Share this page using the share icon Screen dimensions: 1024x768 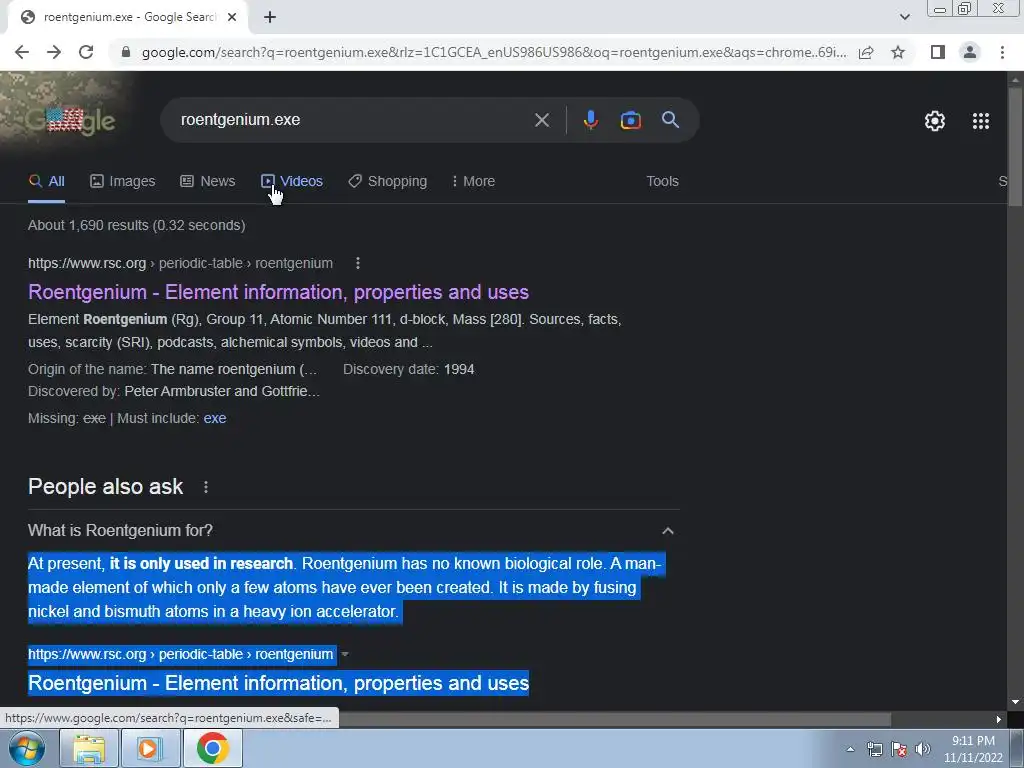[x=866, y=52]
